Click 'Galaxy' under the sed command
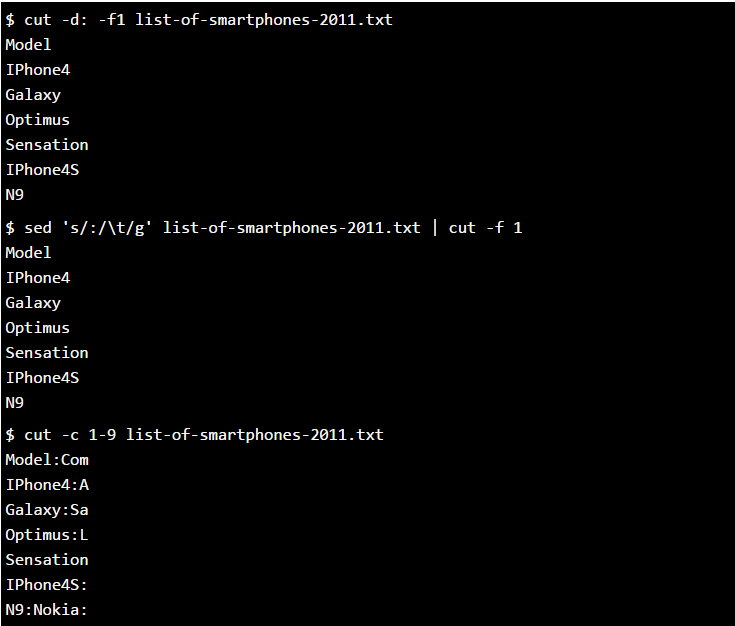 click(33, 303)
